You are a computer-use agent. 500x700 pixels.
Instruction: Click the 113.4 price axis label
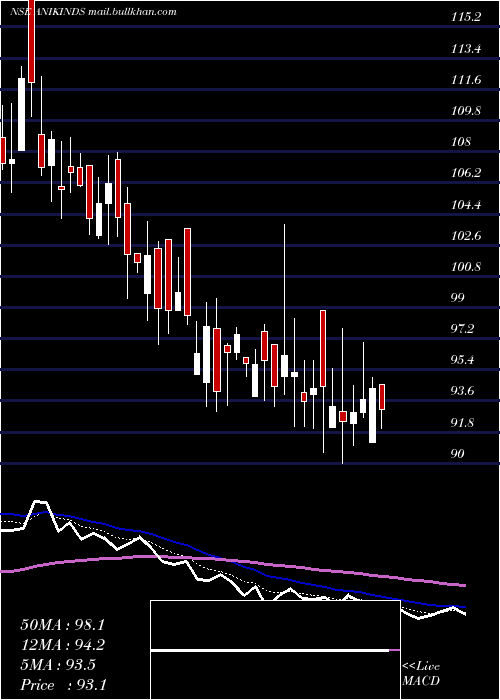[x=466, y=49]
